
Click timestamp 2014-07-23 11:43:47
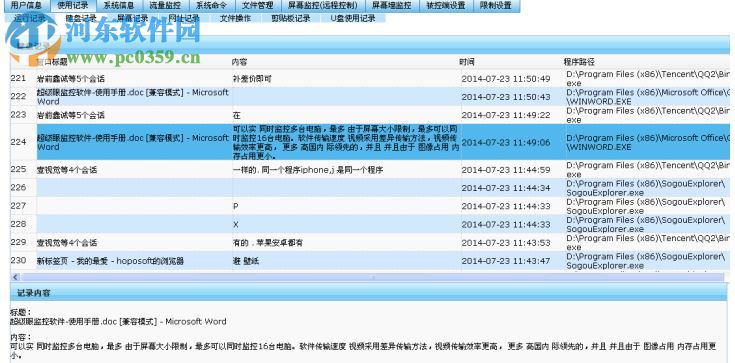coord(506,261)
